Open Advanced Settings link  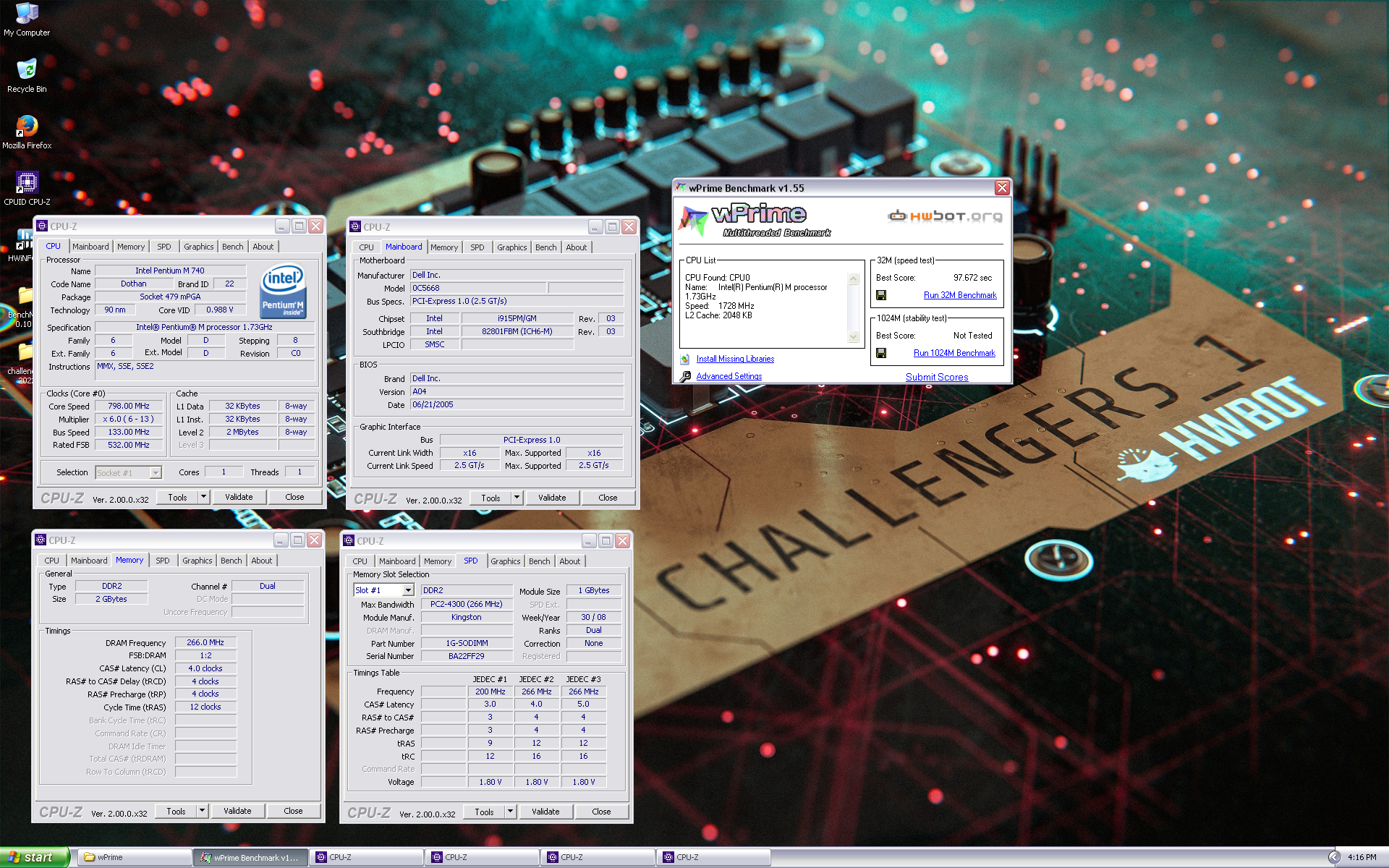pyautogui.click(x=729, y=376)
